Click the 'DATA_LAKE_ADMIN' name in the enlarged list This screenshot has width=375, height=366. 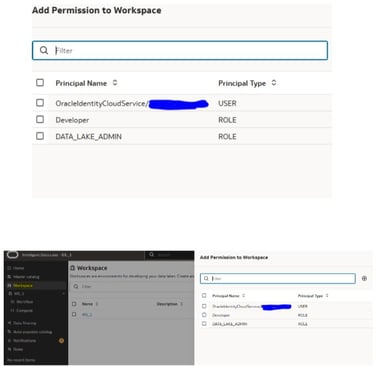point(88,137)
